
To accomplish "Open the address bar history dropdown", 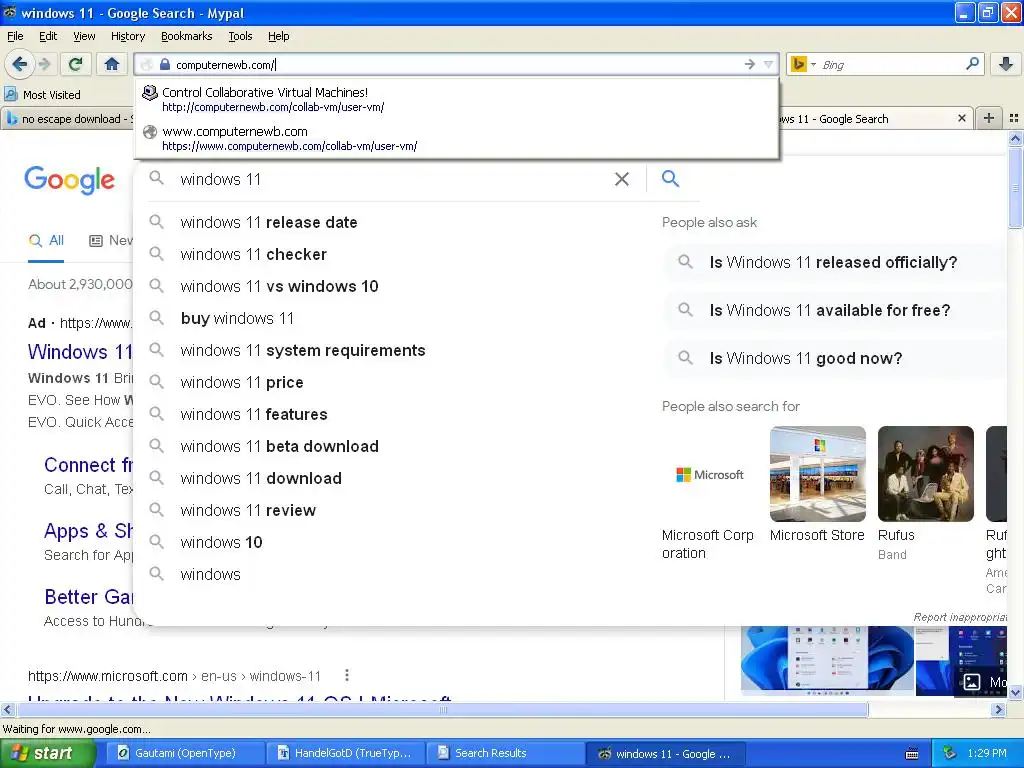I will [x=769, y=64].
